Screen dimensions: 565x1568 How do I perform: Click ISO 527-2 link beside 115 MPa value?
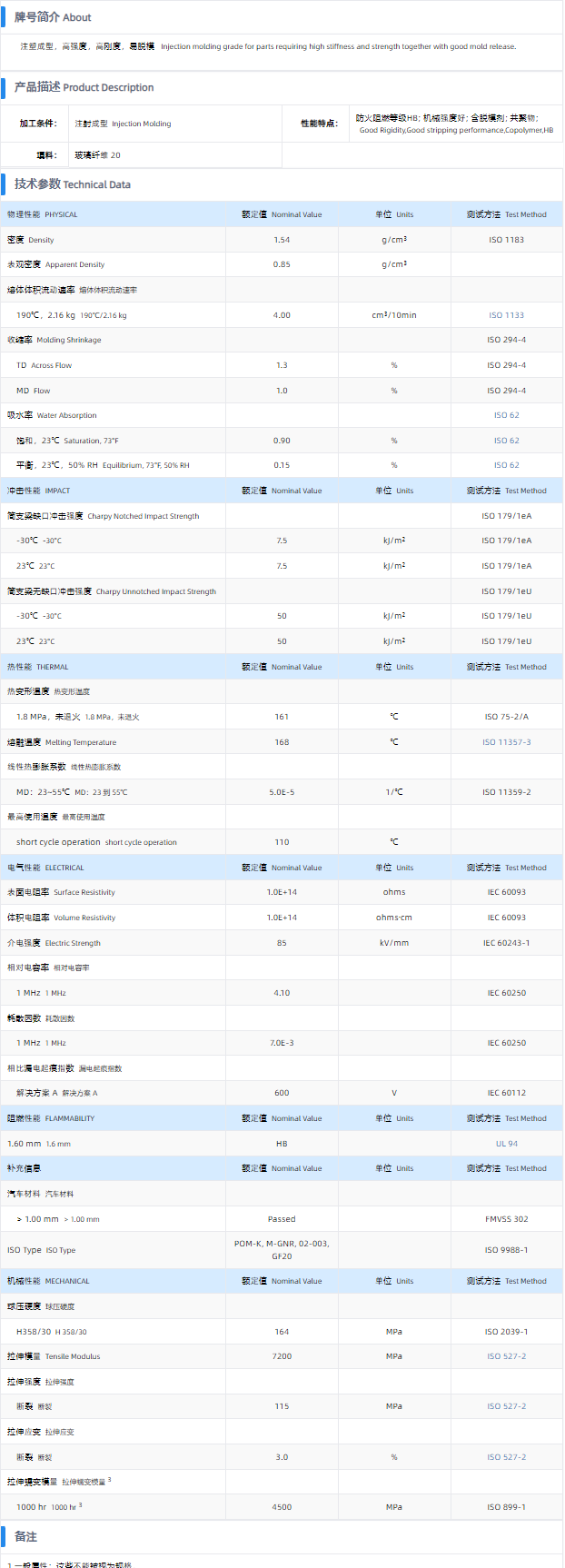tap(506, 1406)
